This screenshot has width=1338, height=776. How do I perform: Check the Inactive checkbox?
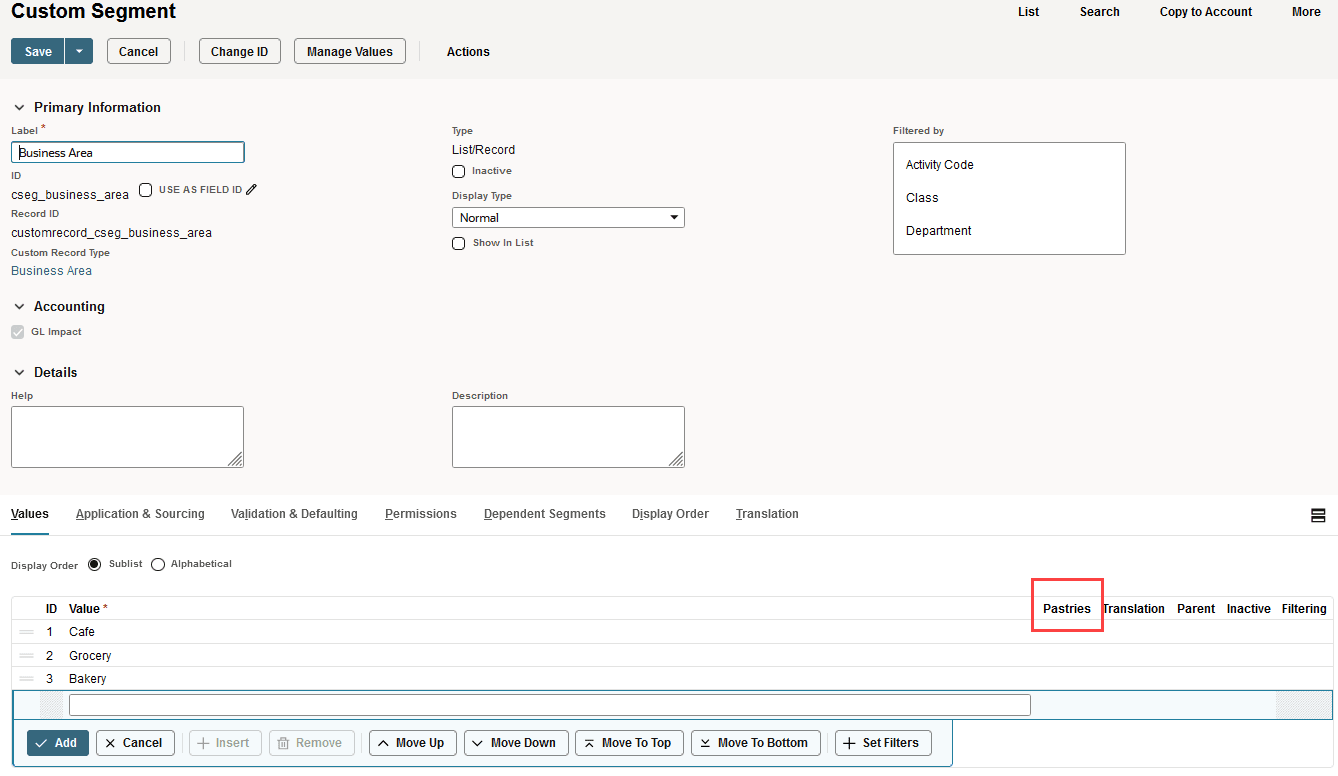click(458, 172)
